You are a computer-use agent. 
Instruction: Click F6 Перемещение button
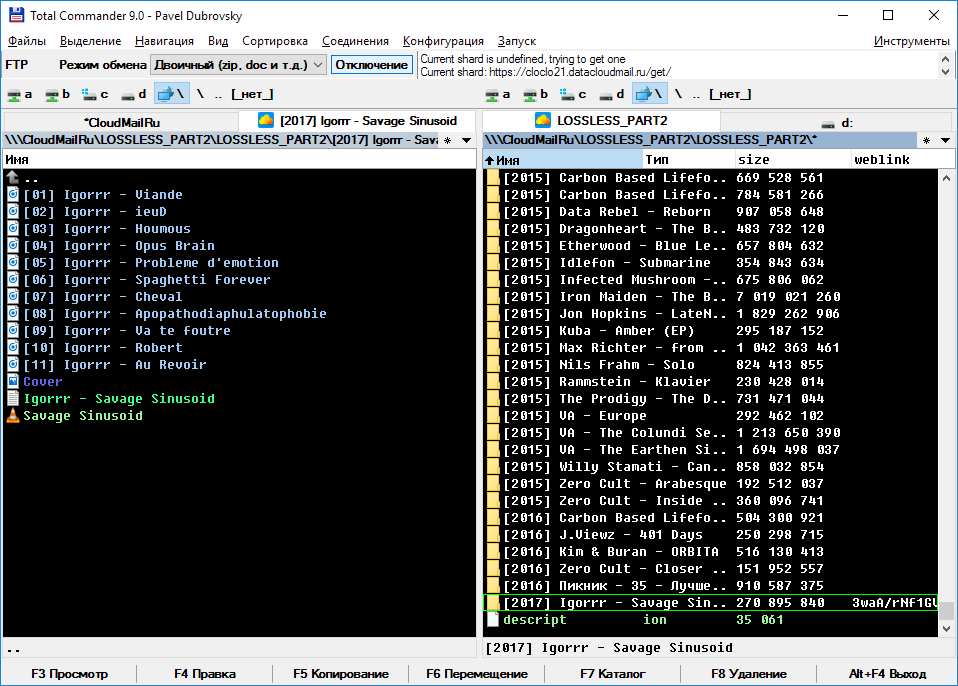[x=477, y=674]
